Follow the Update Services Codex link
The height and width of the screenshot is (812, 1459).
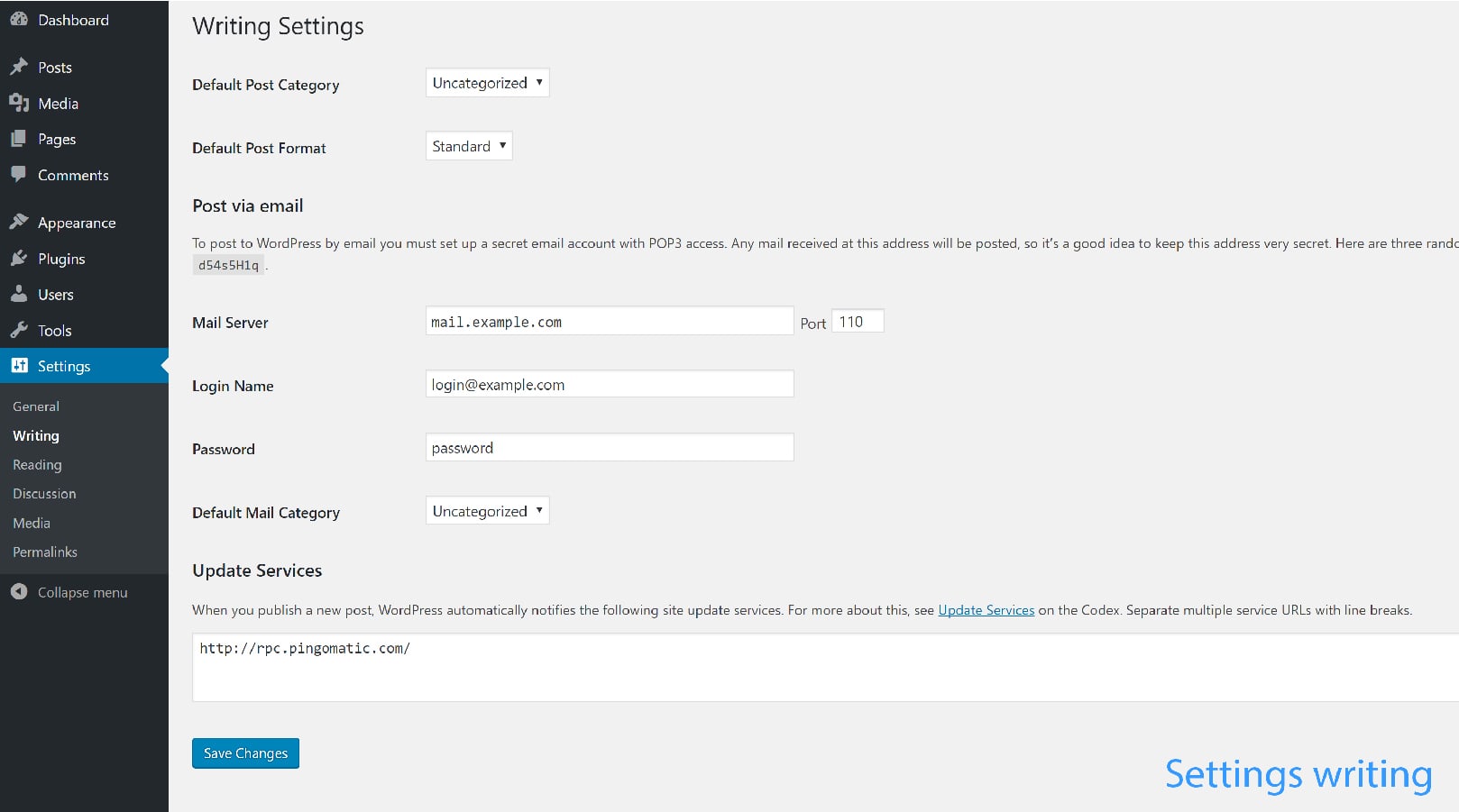pyautogui.click(x=986, y=610)
